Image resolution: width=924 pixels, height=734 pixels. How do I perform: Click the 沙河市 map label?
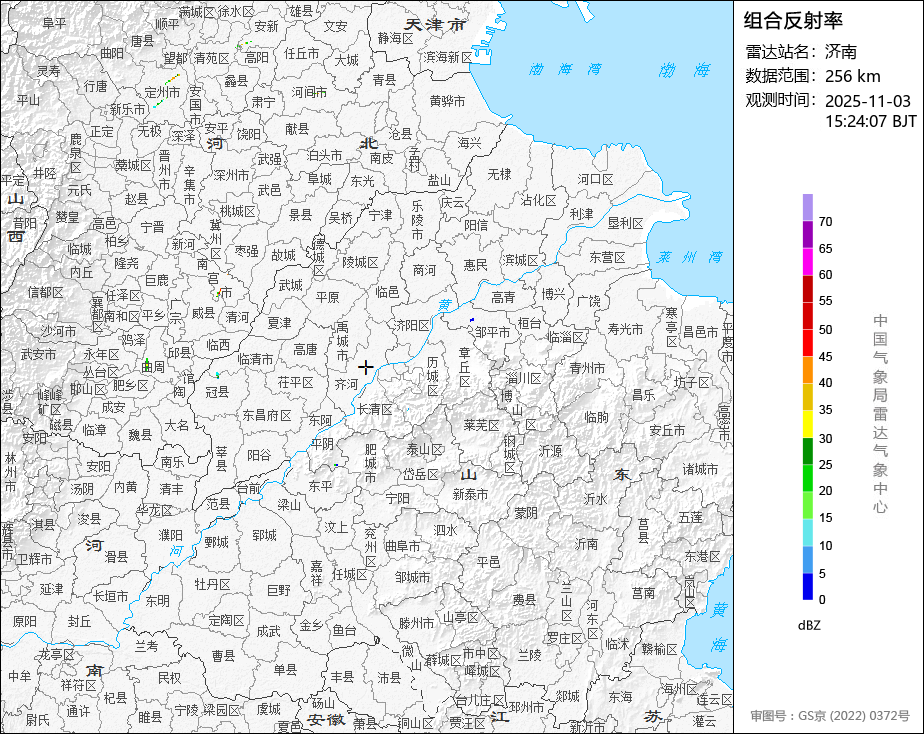click(x=58, y=331)
